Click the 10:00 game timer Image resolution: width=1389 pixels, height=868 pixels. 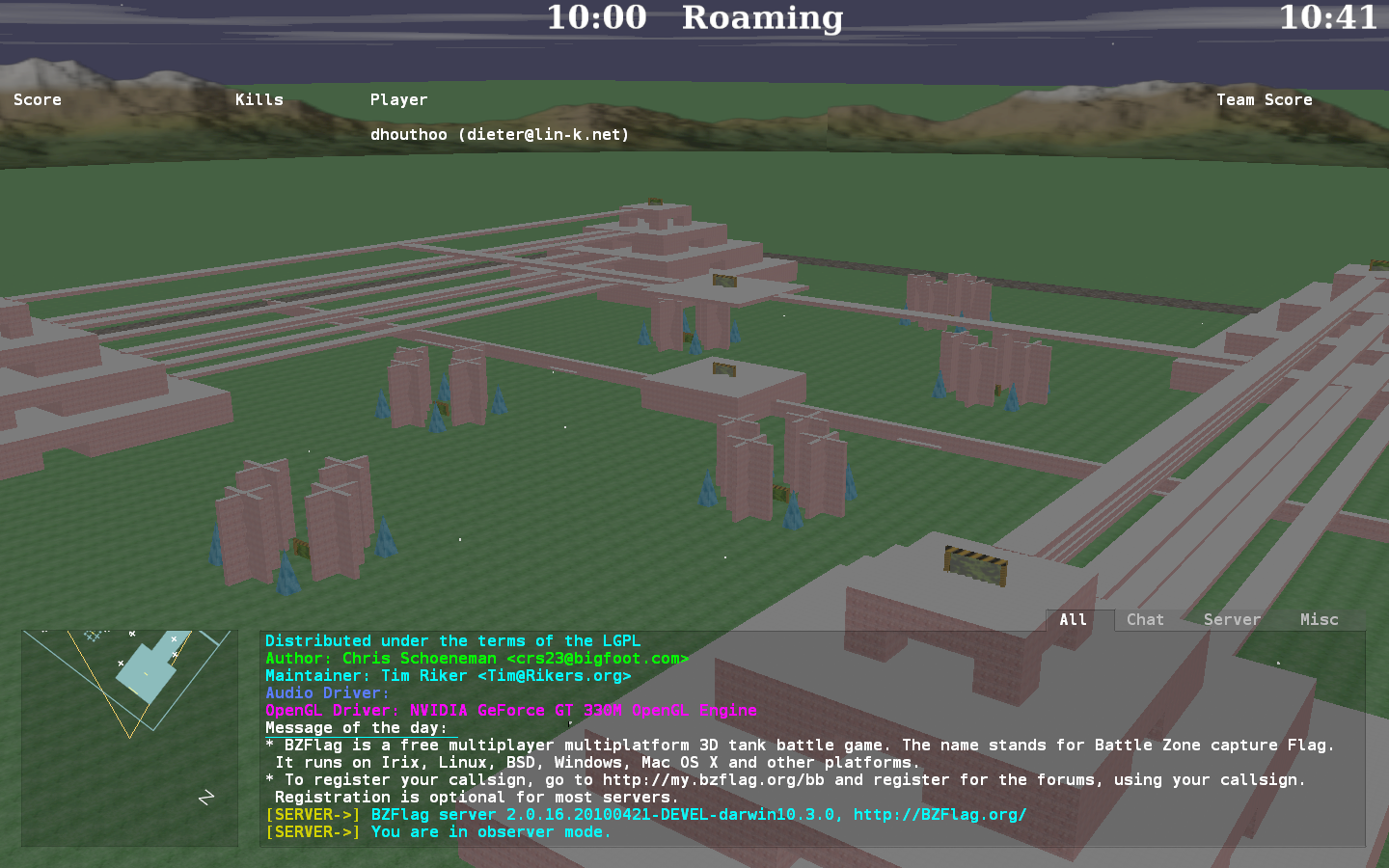point(597,17)
